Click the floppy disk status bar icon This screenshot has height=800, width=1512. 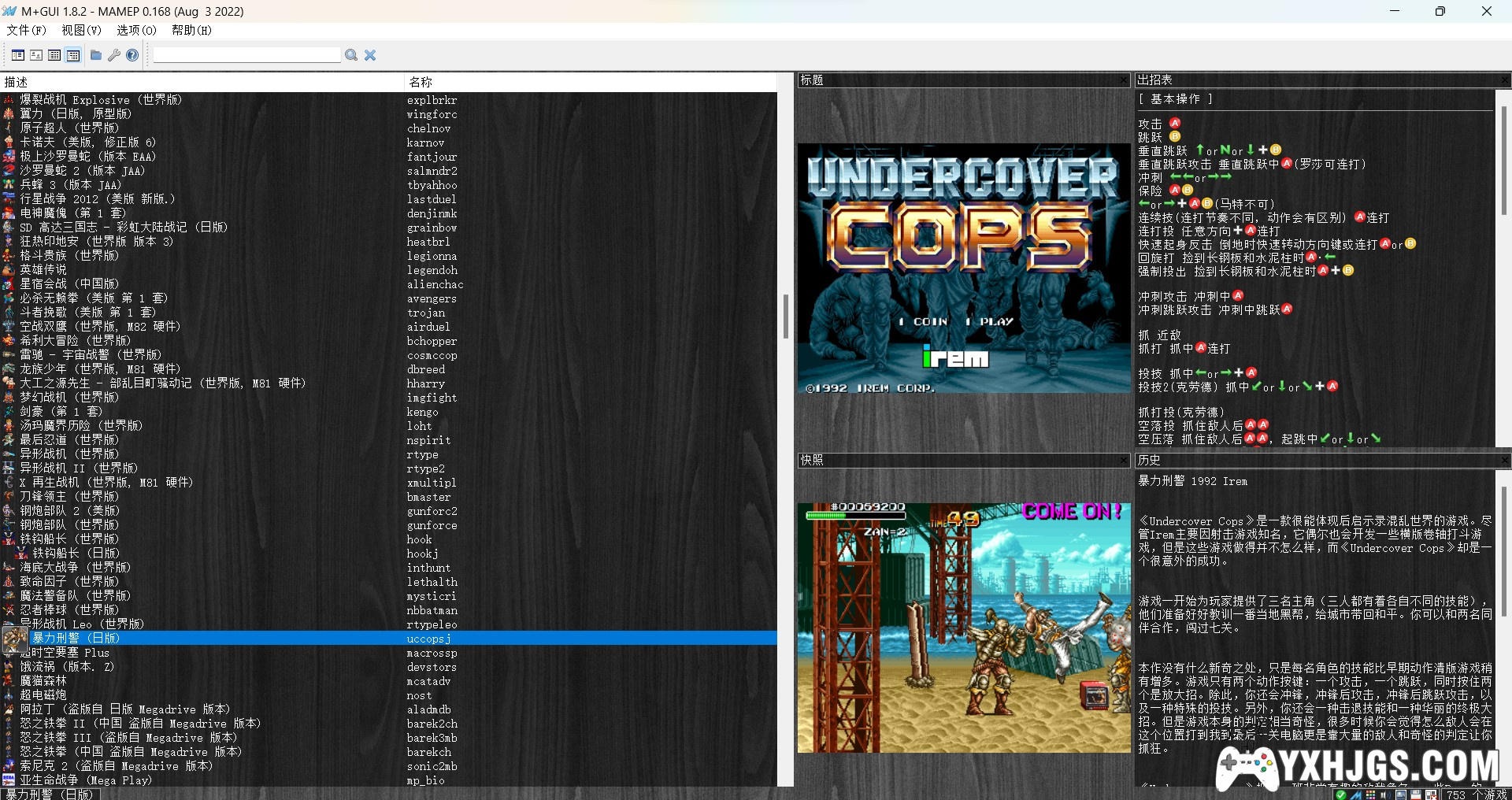1415,794
